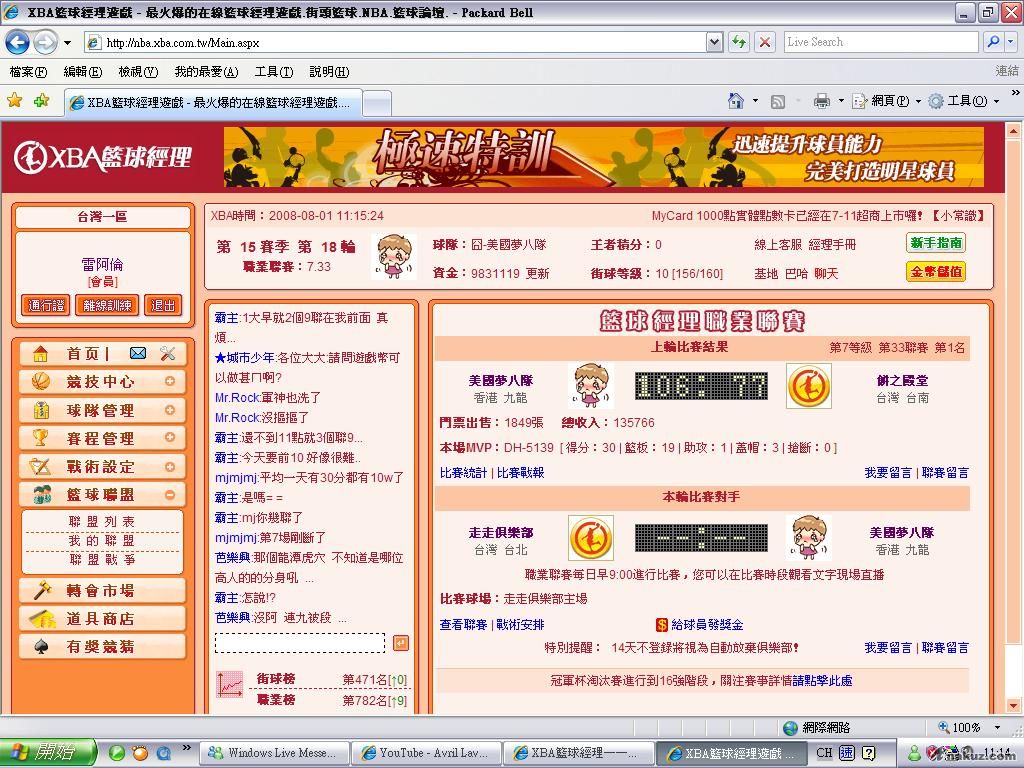The image size is (1024, 768).
Task: Open YouTube Avril Lavigne taskbar window
Action: click(x=426, y=753)
